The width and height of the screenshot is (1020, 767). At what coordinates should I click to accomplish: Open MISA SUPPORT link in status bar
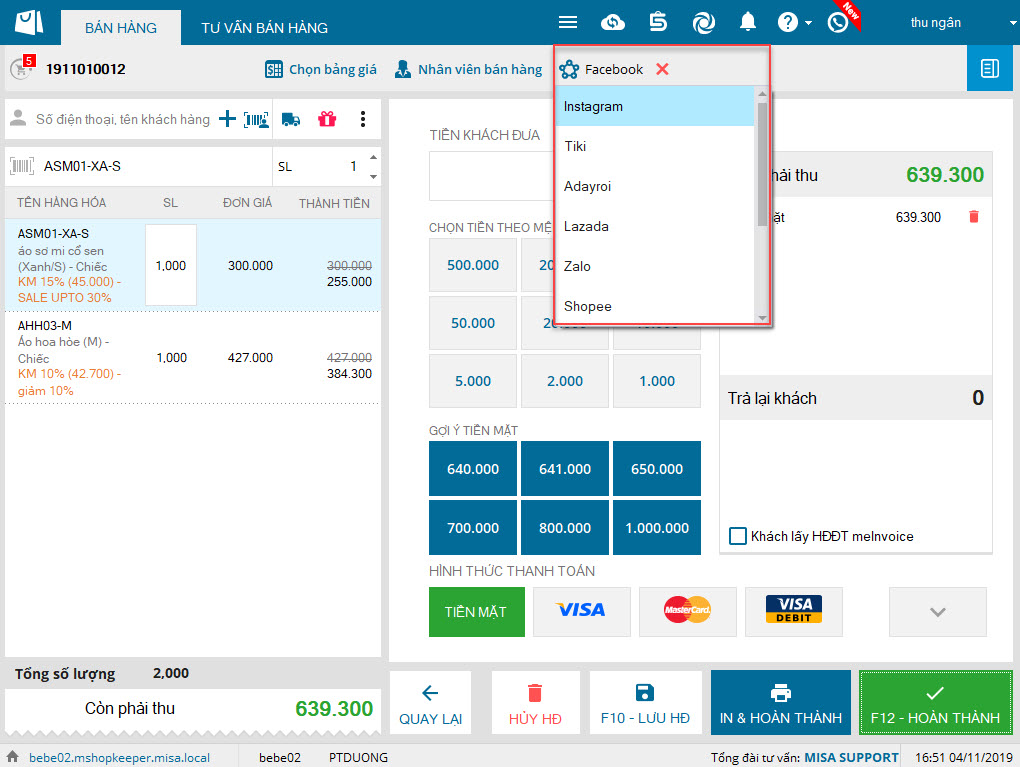[851, 757]
